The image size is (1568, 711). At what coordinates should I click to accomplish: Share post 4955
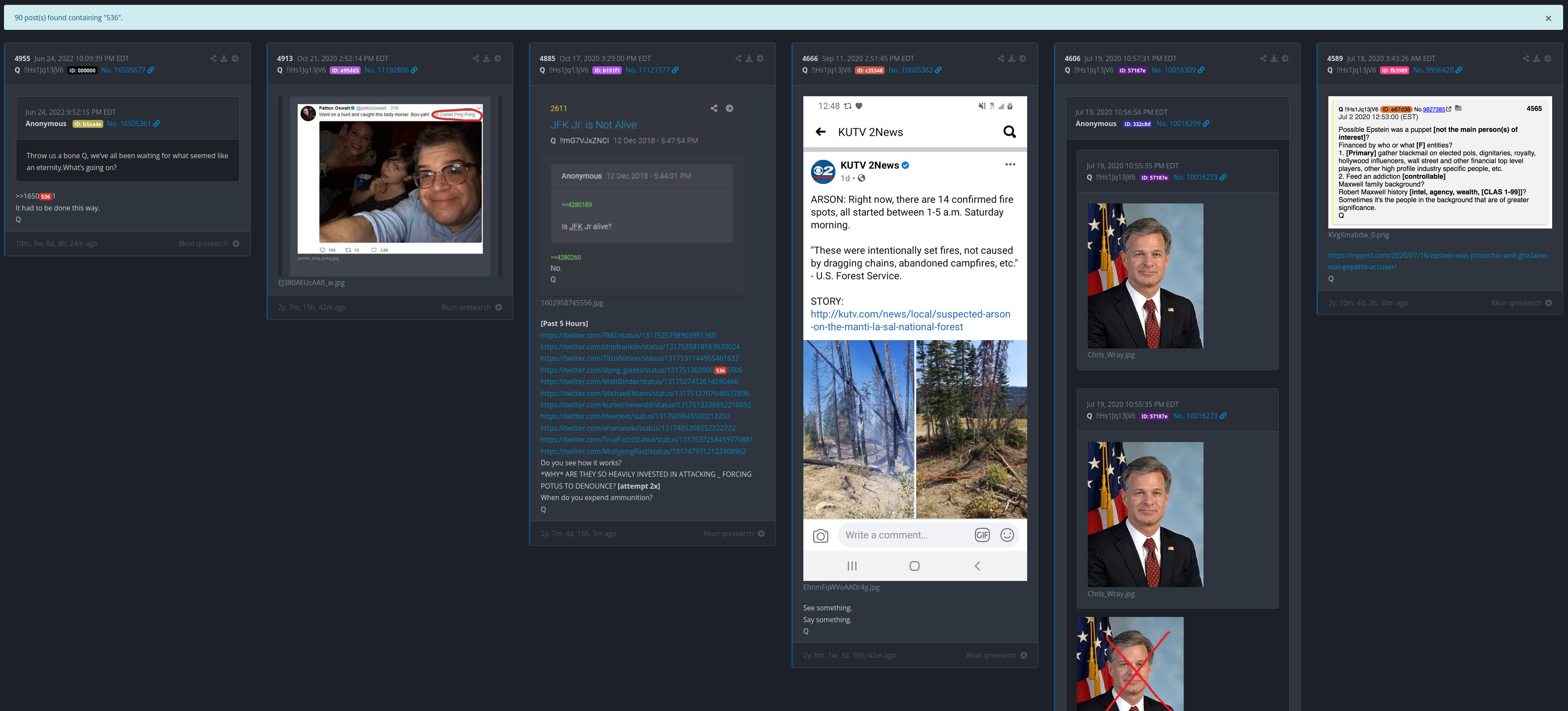coord(213,58)
